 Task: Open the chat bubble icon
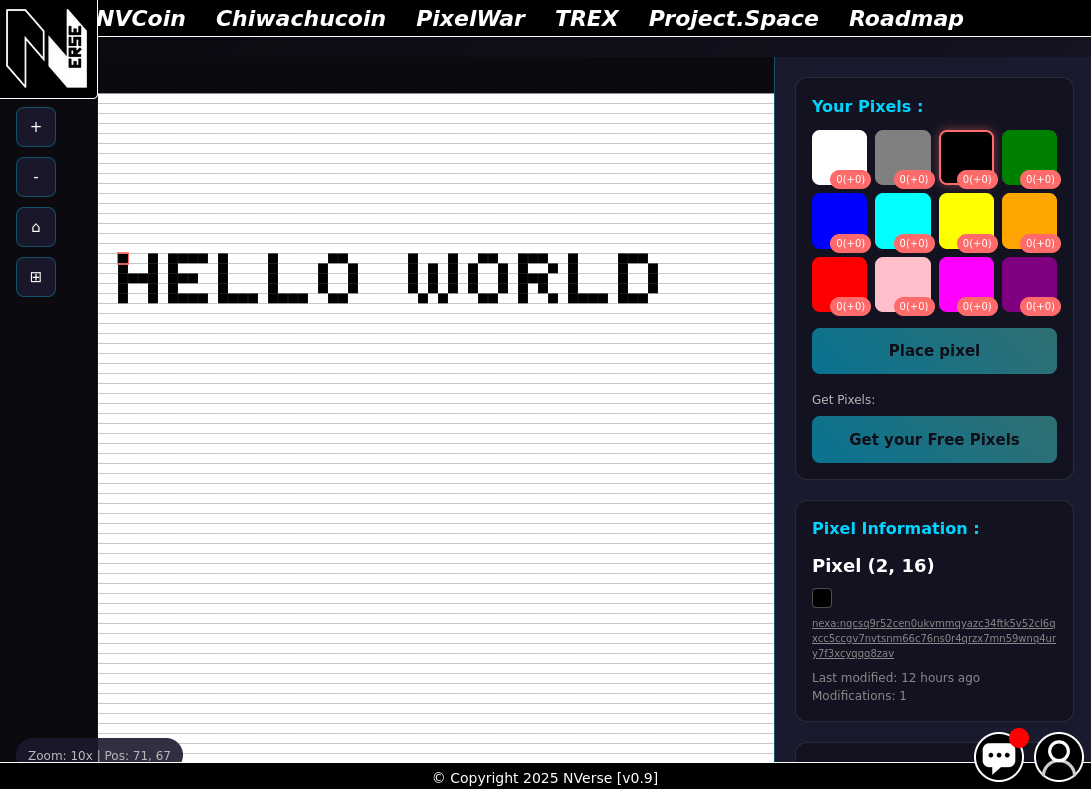point(998,757)
